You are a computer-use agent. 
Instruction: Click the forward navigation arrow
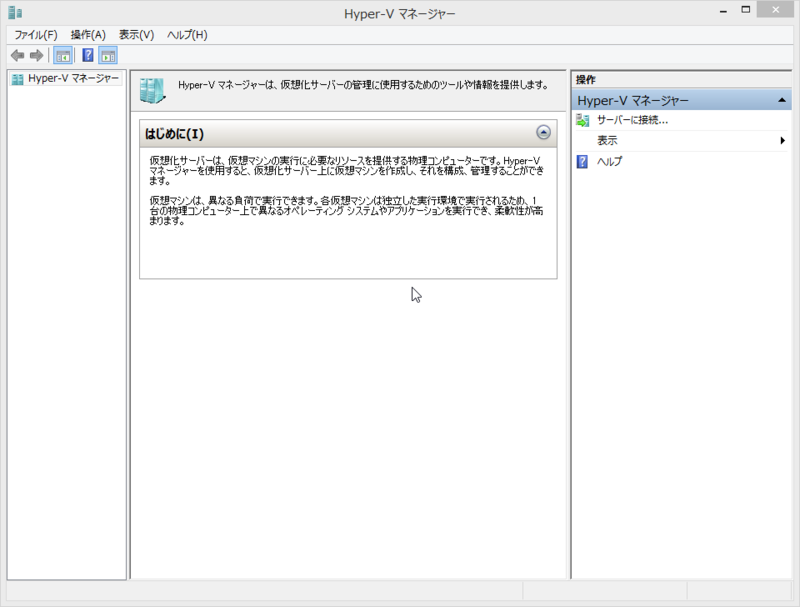(x=37, y=55)
